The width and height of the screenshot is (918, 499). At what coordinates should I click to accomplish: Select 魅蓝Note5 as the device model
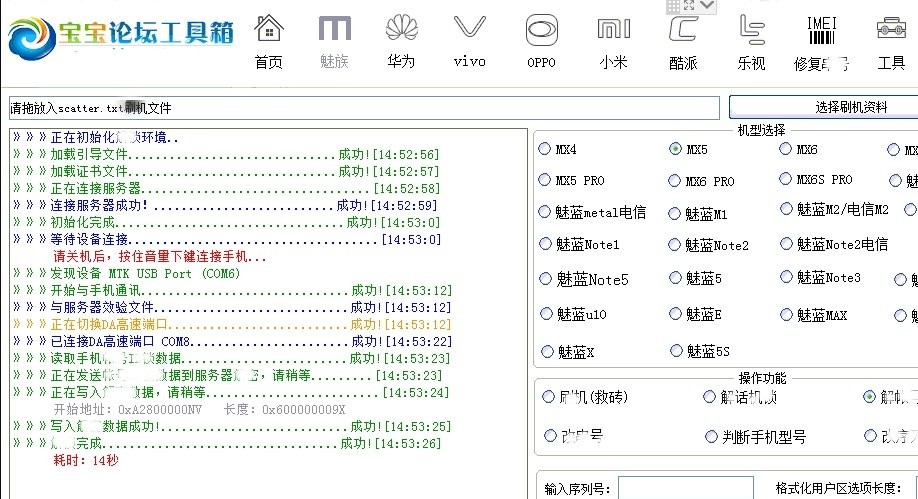click(x=546, y=279)
